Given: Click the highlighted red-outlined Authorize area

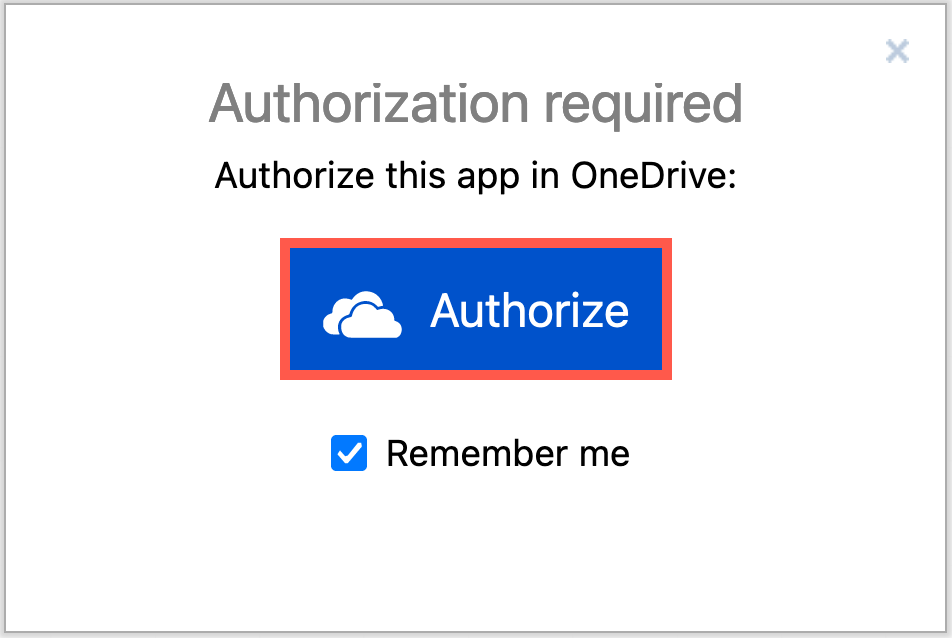Looking at the screenshot, I should pyautogui.click(x=475, y=309).
